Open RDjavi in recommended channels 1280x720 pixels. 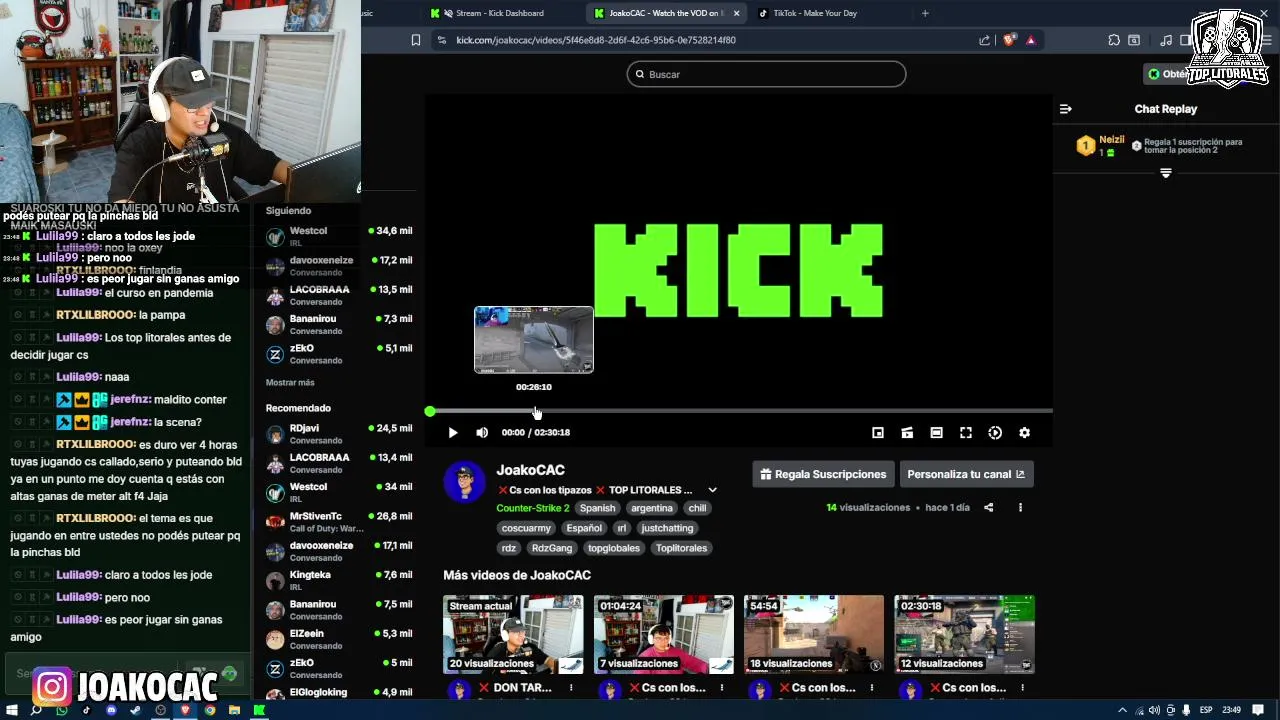(338, 434)
